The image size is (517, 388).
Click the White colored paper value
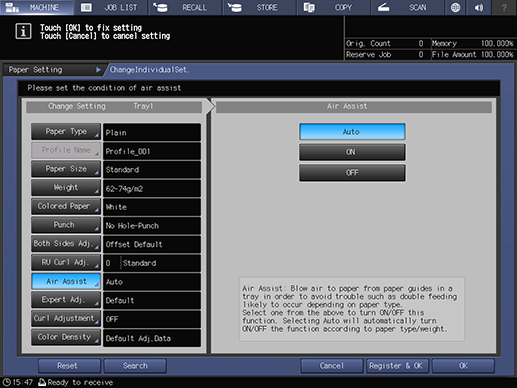[152, 207]
